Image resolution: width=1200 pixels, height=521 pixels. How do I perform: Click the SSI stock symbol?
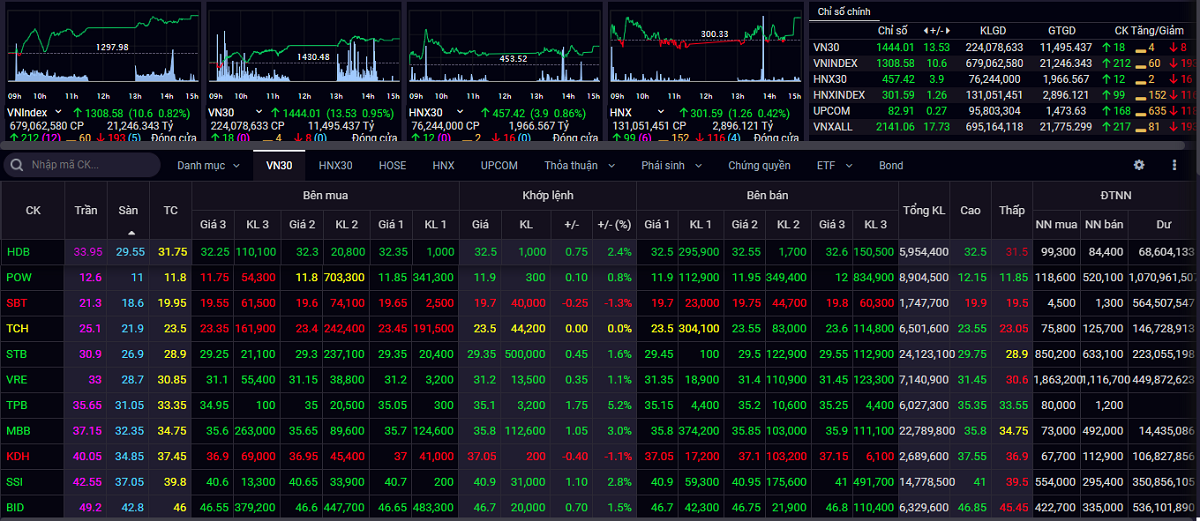tap(16, 481)
